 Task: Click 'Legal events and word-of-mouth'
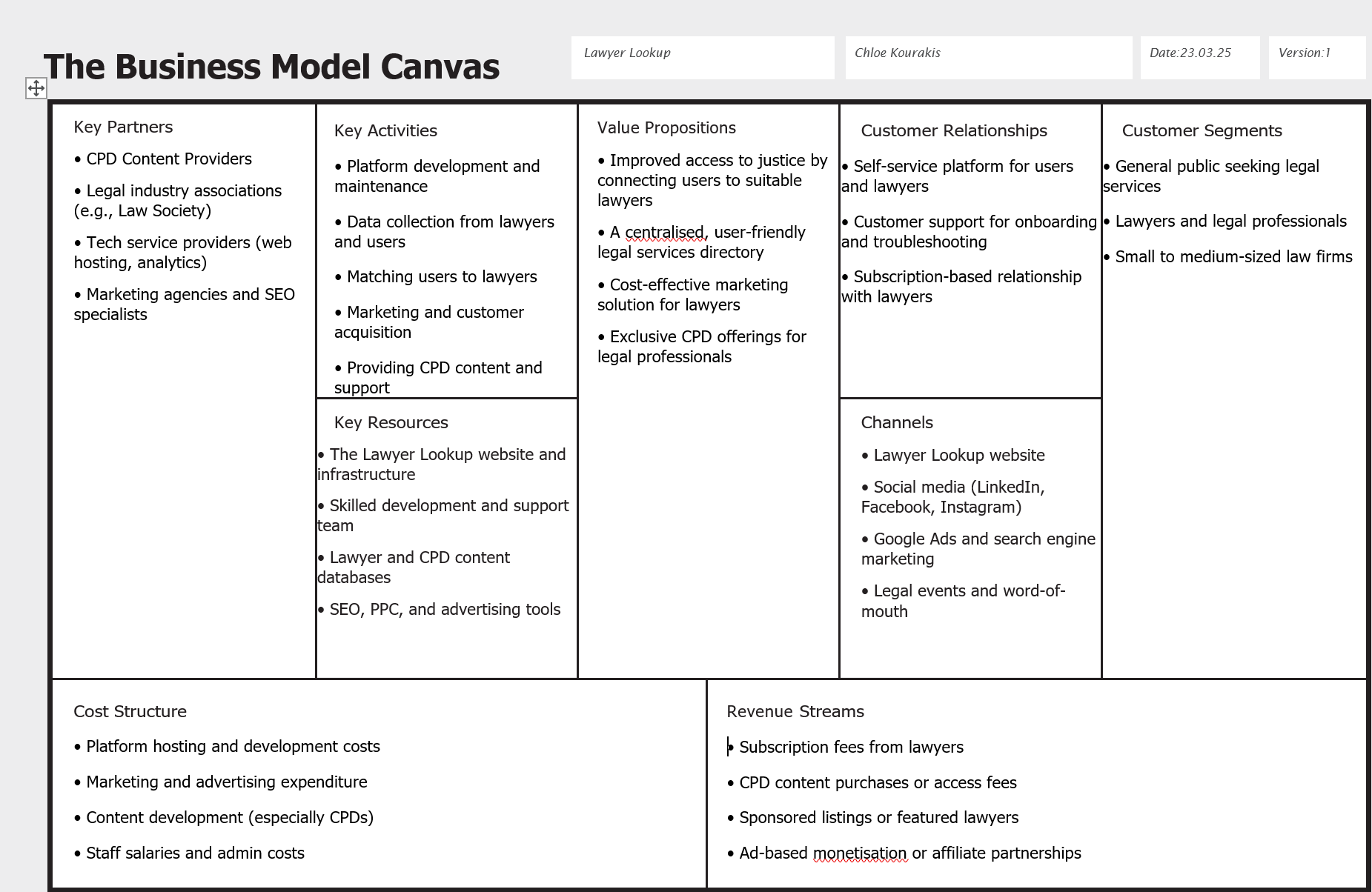[x=964, y=601]
